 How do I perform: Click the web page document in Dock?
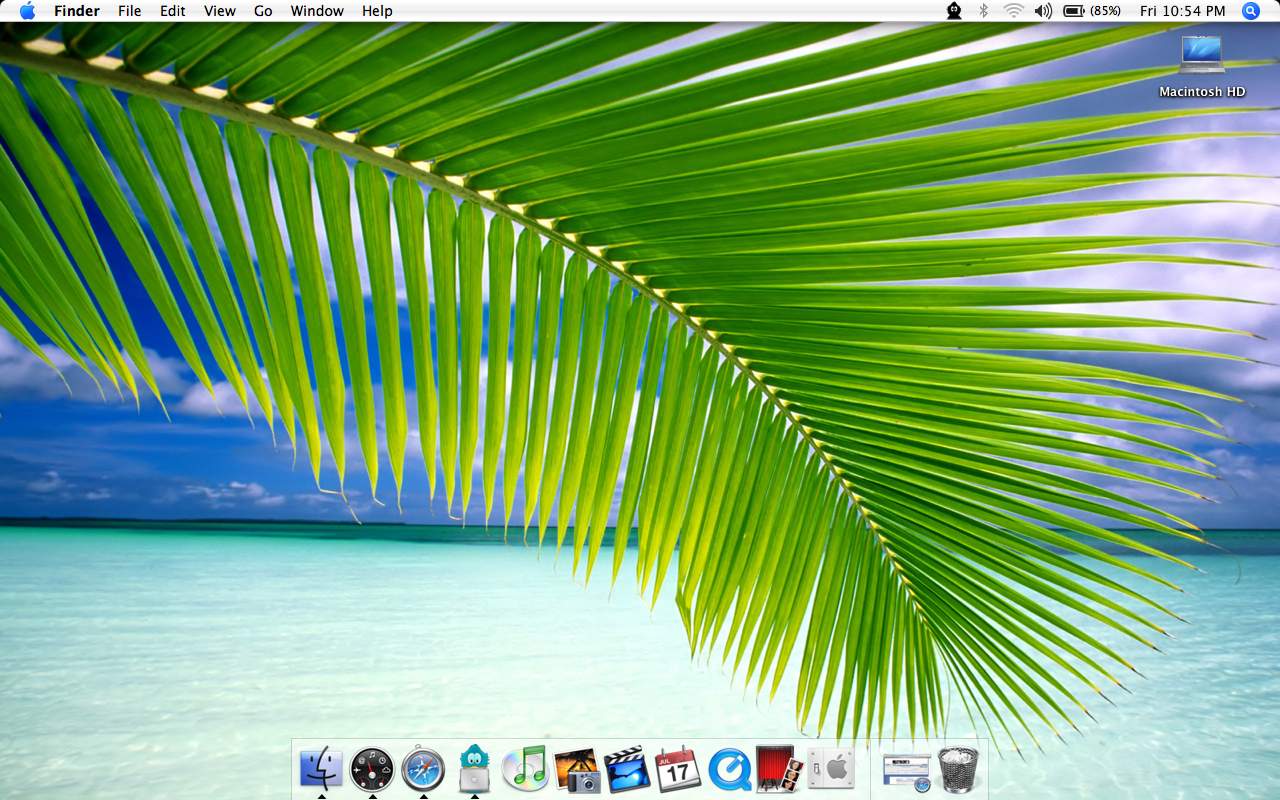click(906, 770)
